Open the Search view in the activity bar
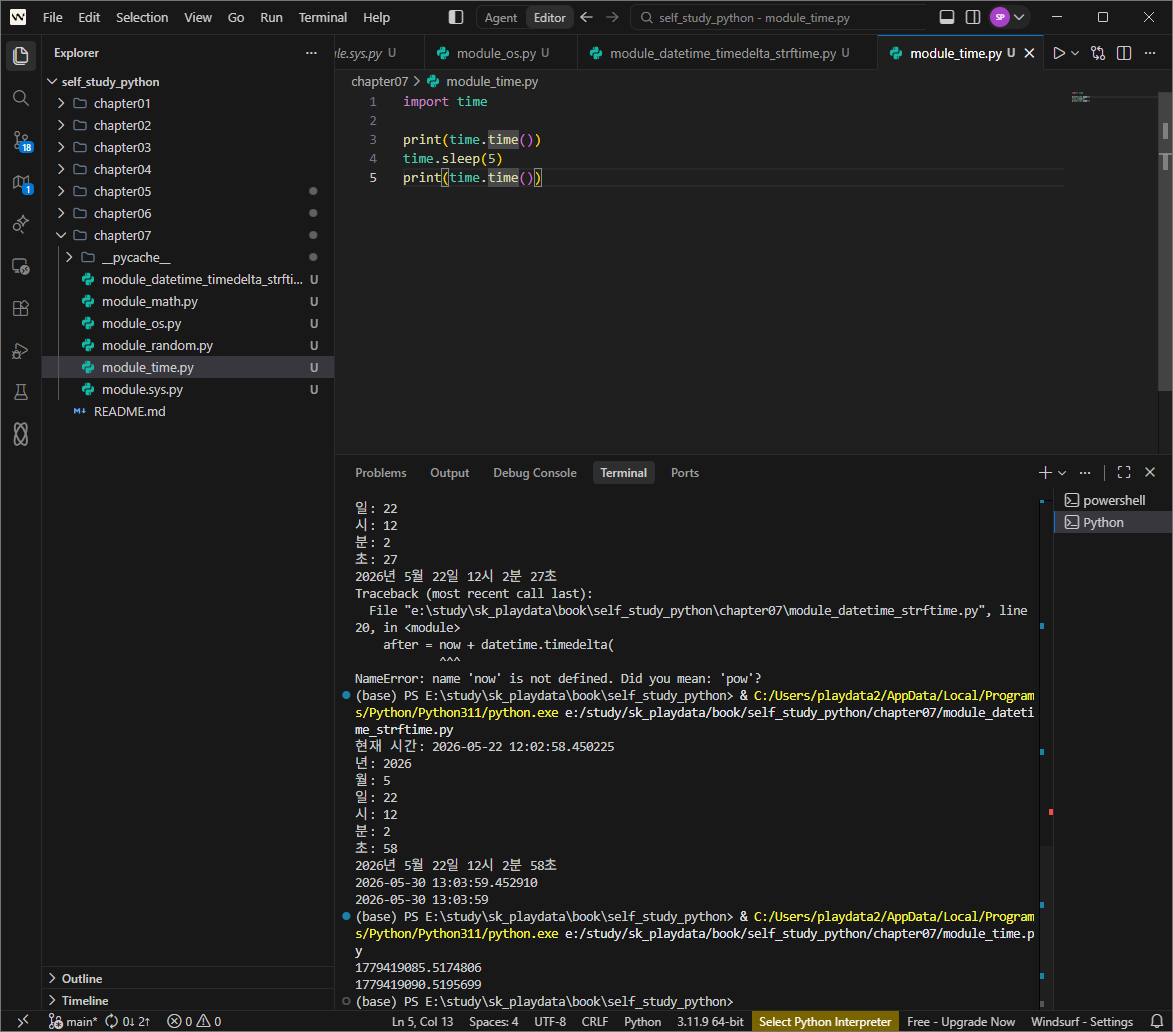 point(21,98)
